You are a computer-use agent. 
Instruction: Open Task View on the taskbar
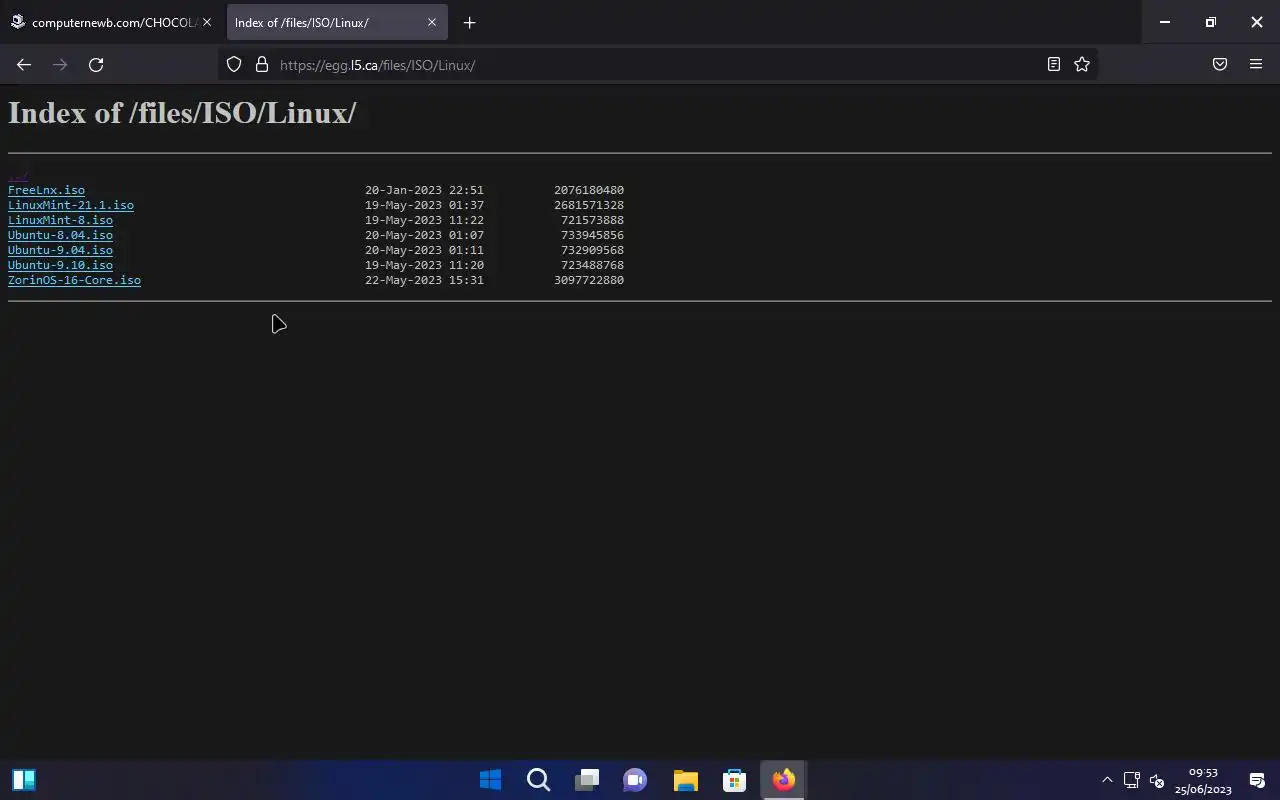587,780
